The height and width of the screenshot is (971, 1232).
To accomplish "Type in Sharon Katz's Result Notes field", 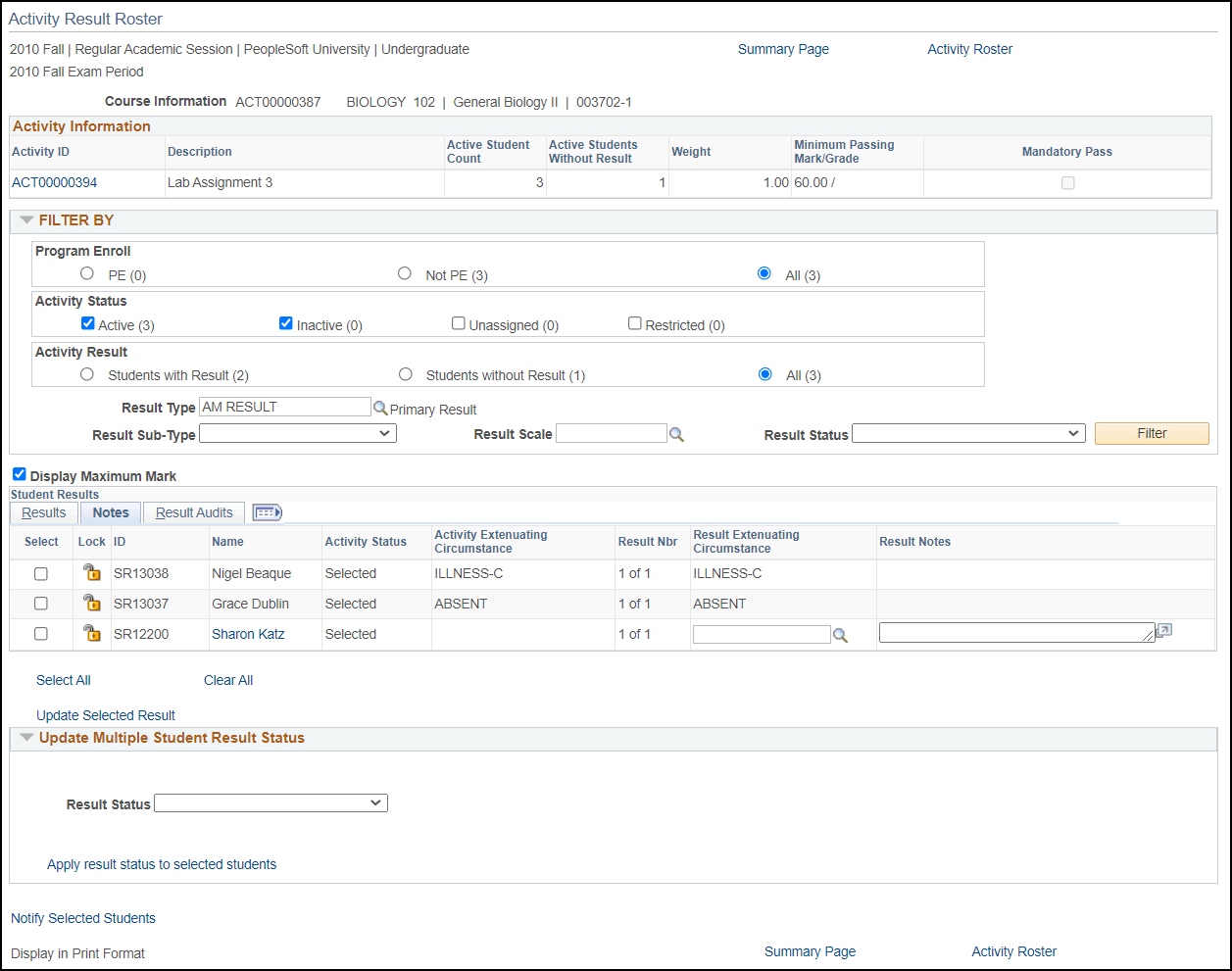I will coord(1014,634).
